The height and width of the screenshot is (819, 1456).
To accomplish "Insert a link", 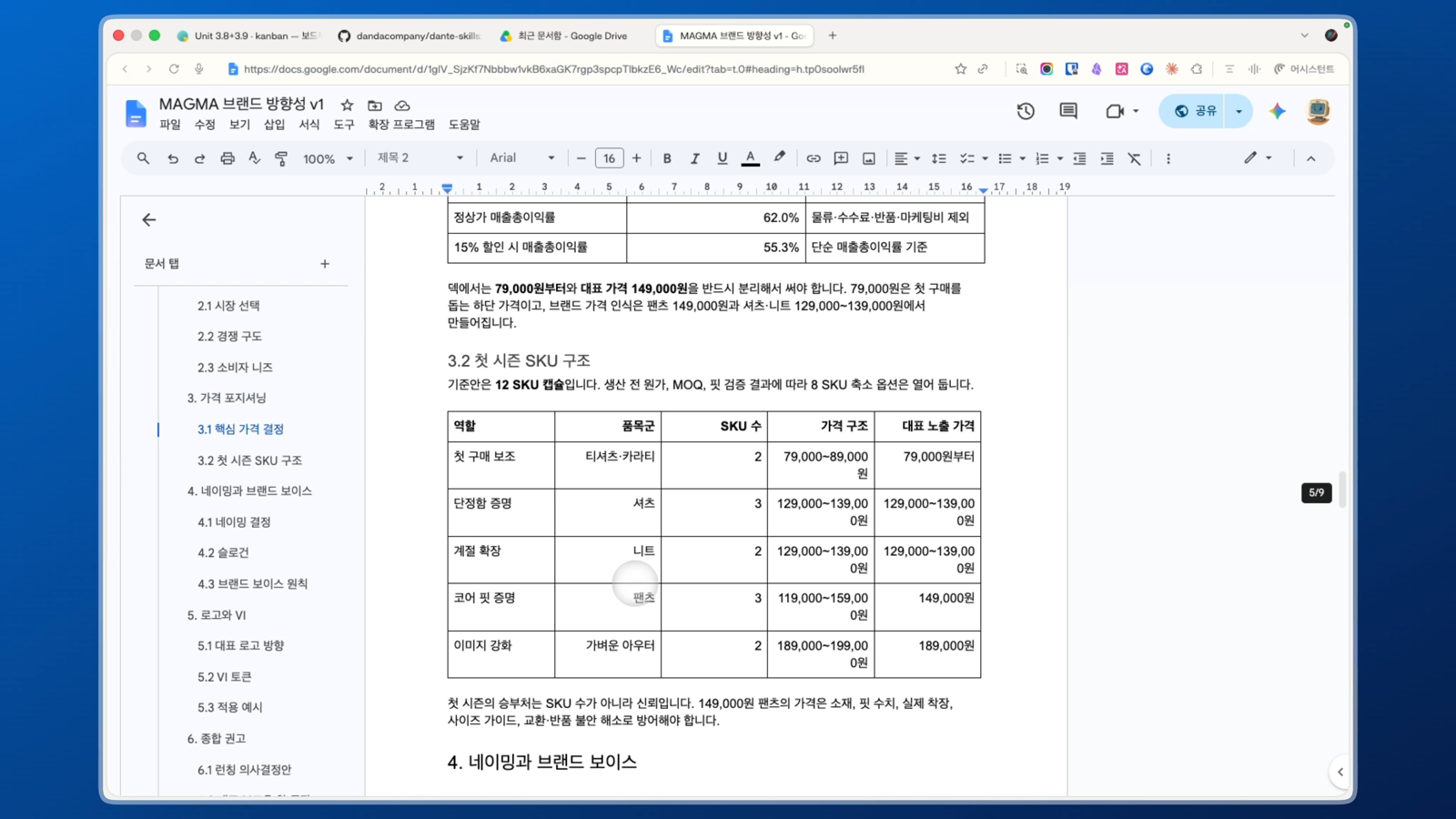I will point(814,158).
